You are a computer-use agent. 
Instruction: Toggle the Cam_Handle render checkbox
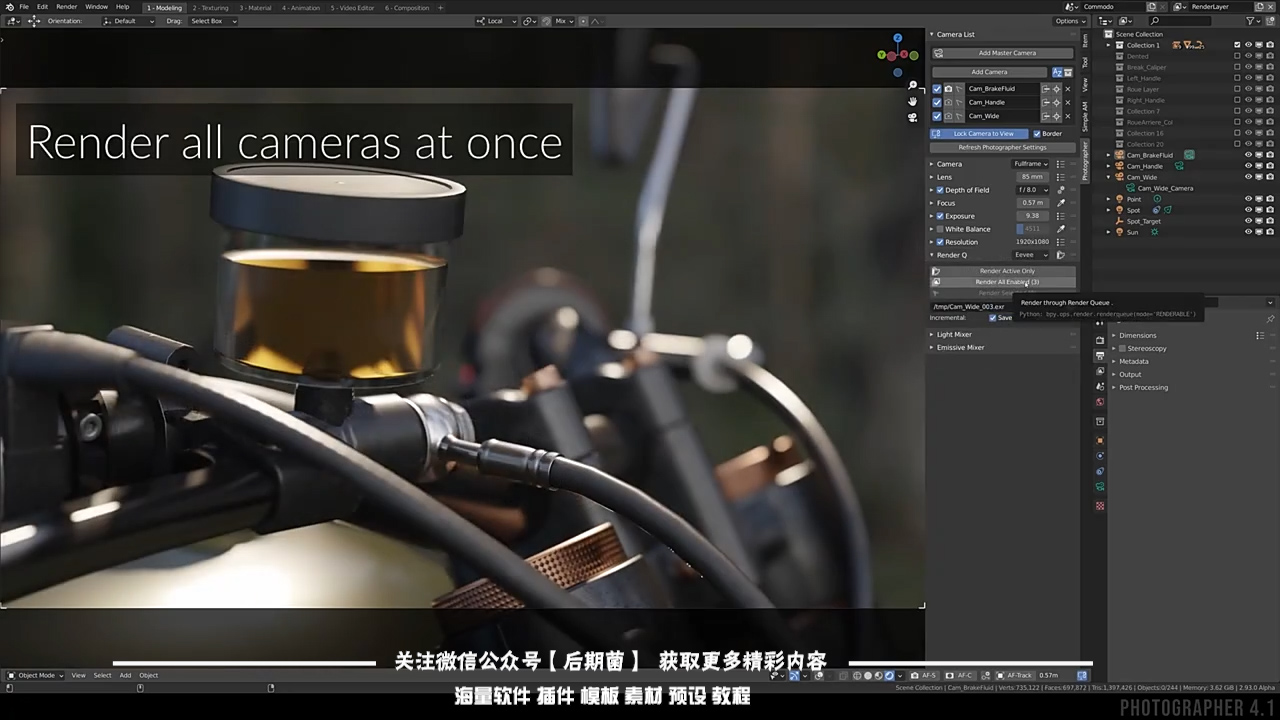click(937, 102)
